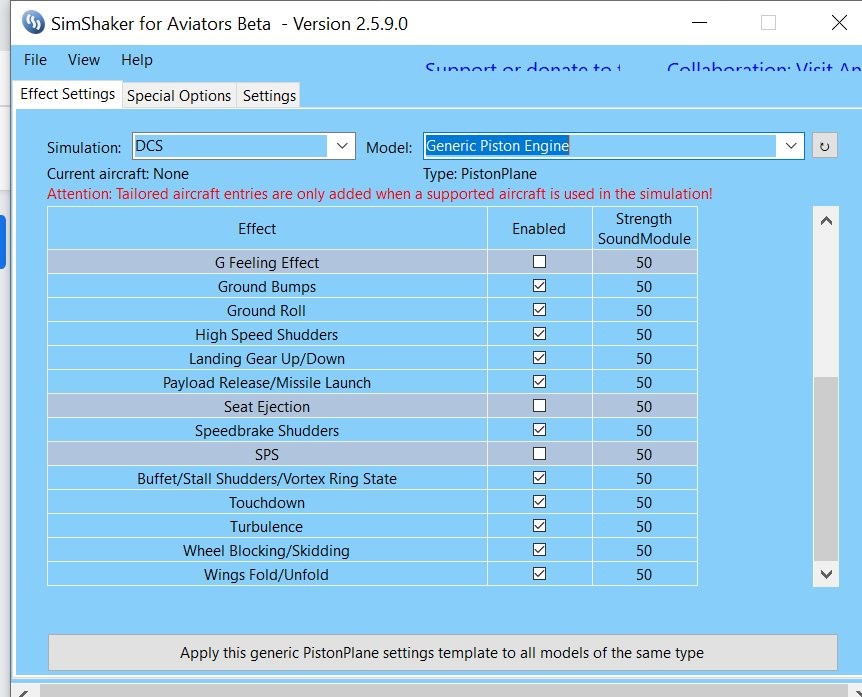Image resolution: width=862 pixels, height=697 pixels.
Task: Open the Help menu
Action: [137, 59]
